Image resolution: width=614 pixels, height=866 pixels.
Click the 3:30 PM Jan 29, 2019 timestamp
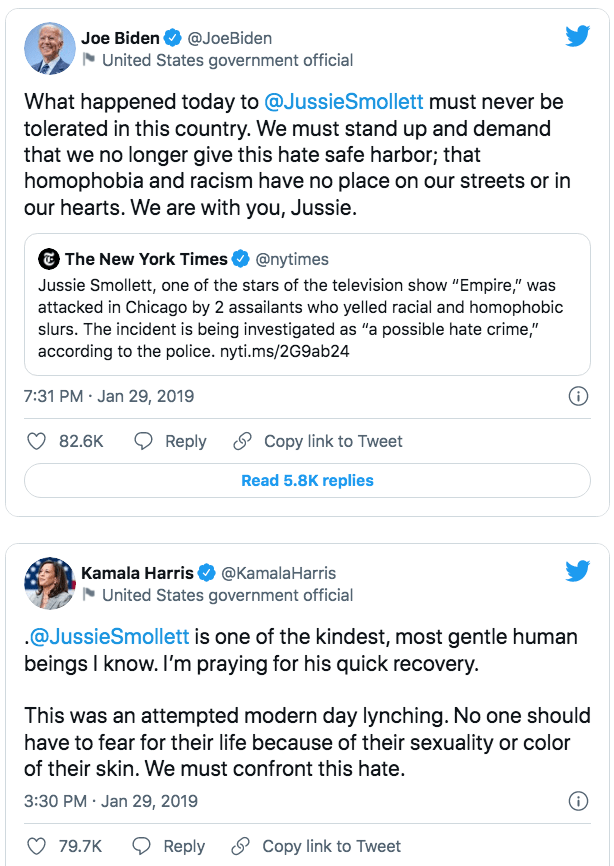[110, 801]
